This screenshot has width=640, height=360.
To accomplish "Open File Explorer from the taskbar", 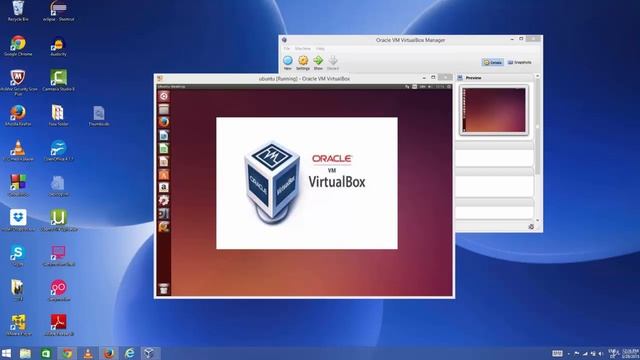I will pyautogui.click(x=25, y=353).
